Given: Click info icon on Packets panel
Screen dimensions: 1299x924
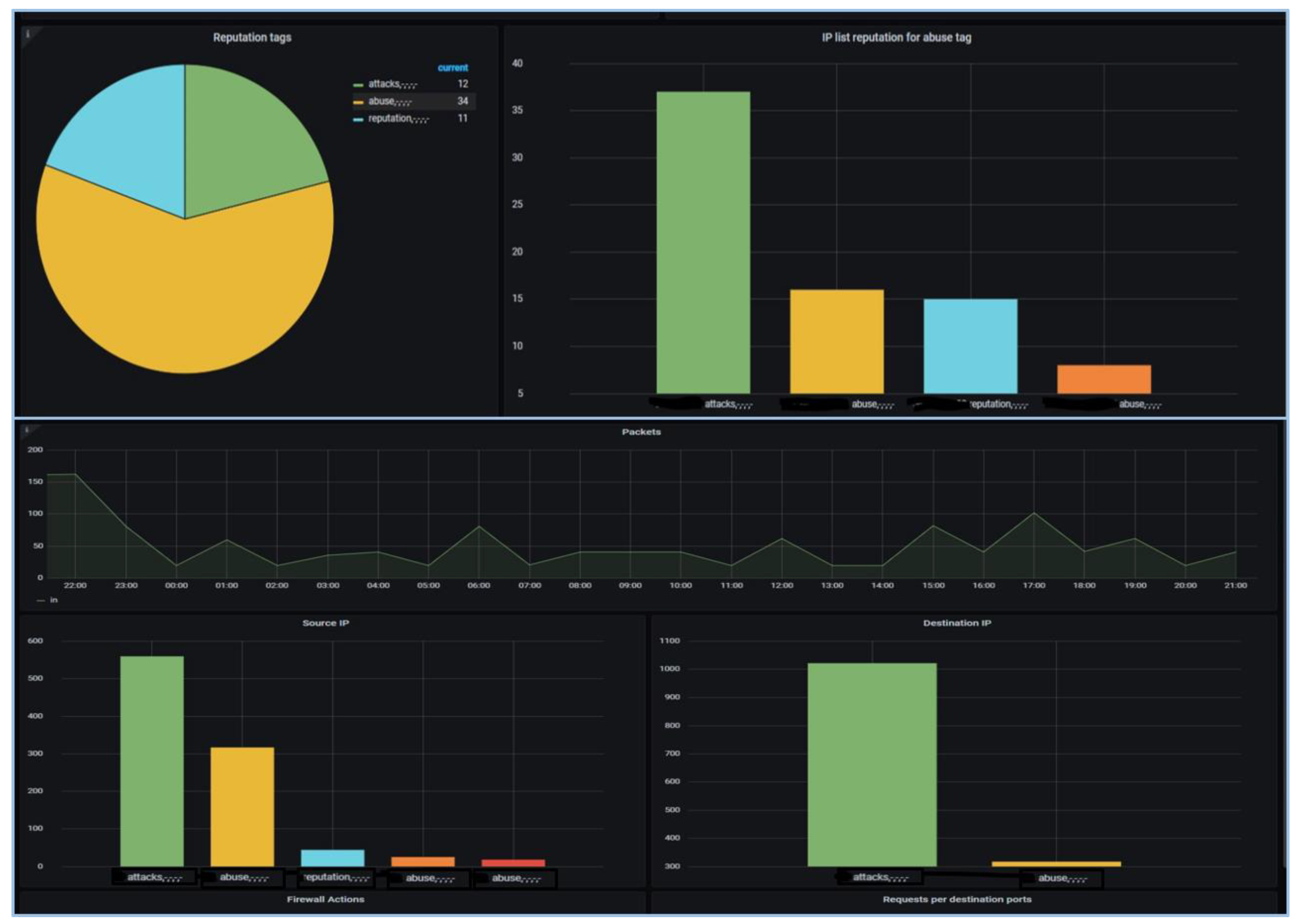Looking at the screenshot, I should [x=26, y=430].
